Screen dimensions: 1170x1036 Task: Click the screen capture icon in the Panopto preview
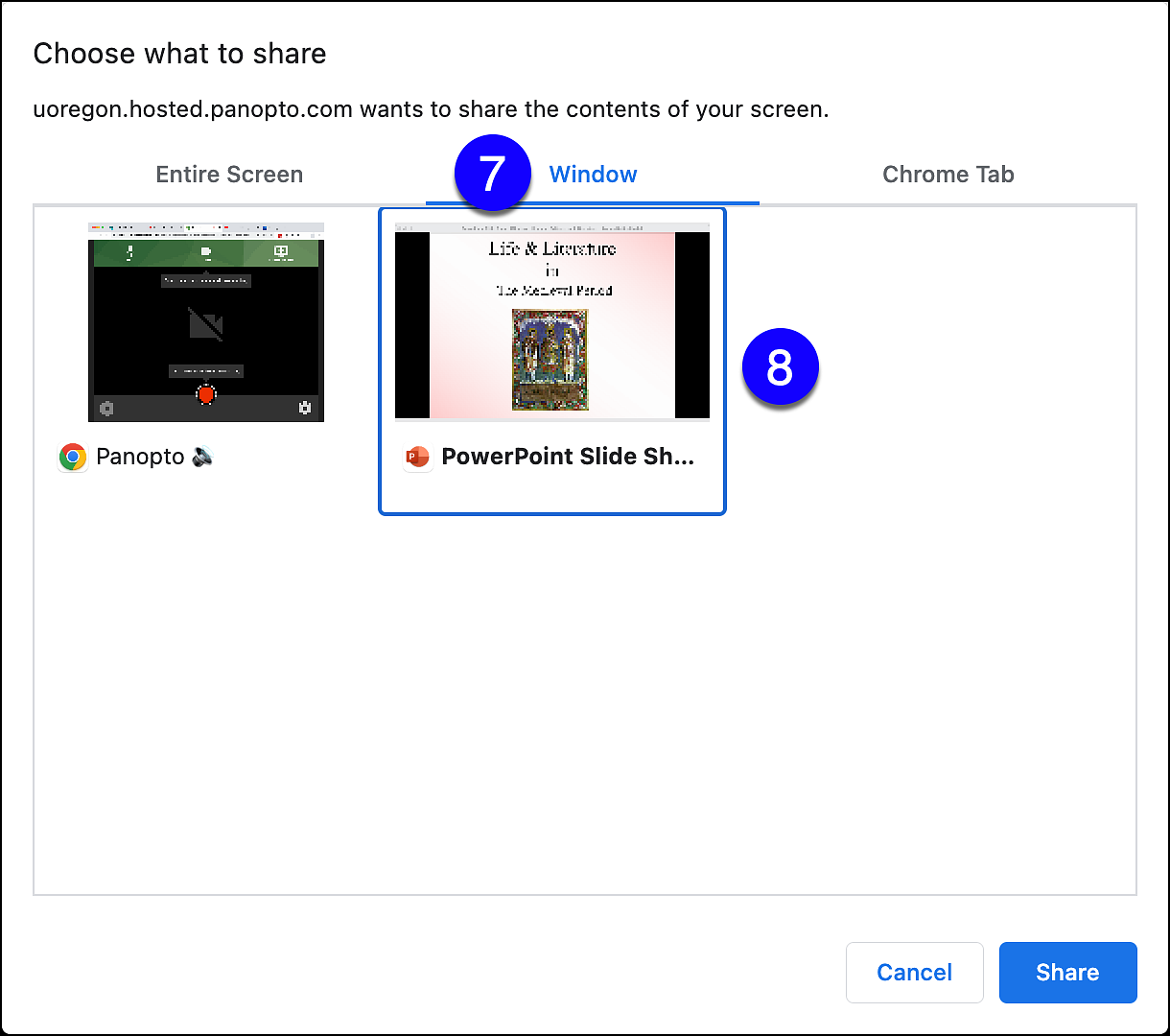[x=281, y=251]
